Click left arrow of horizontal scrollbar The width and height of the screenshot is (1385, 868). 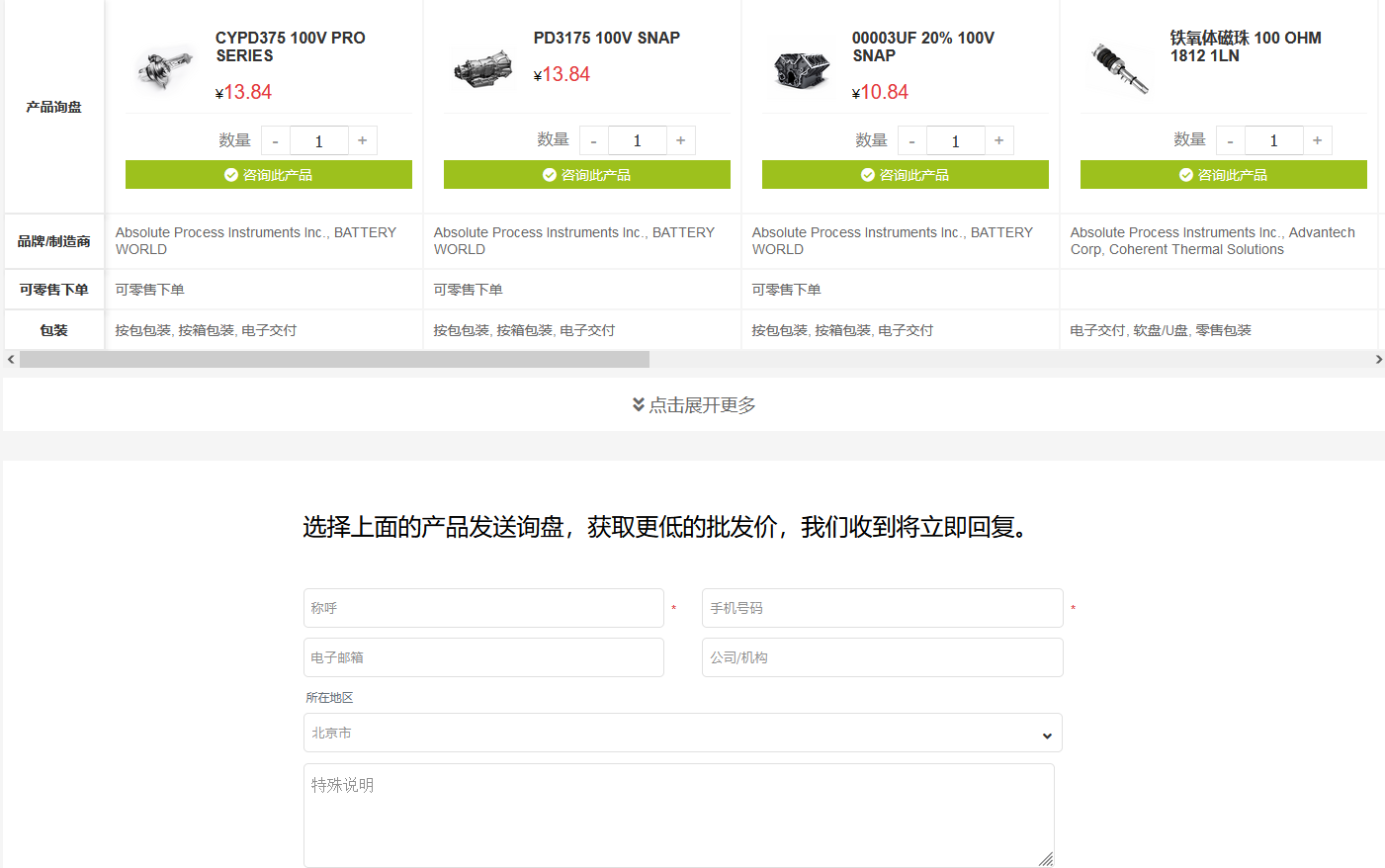click(11, 360)
